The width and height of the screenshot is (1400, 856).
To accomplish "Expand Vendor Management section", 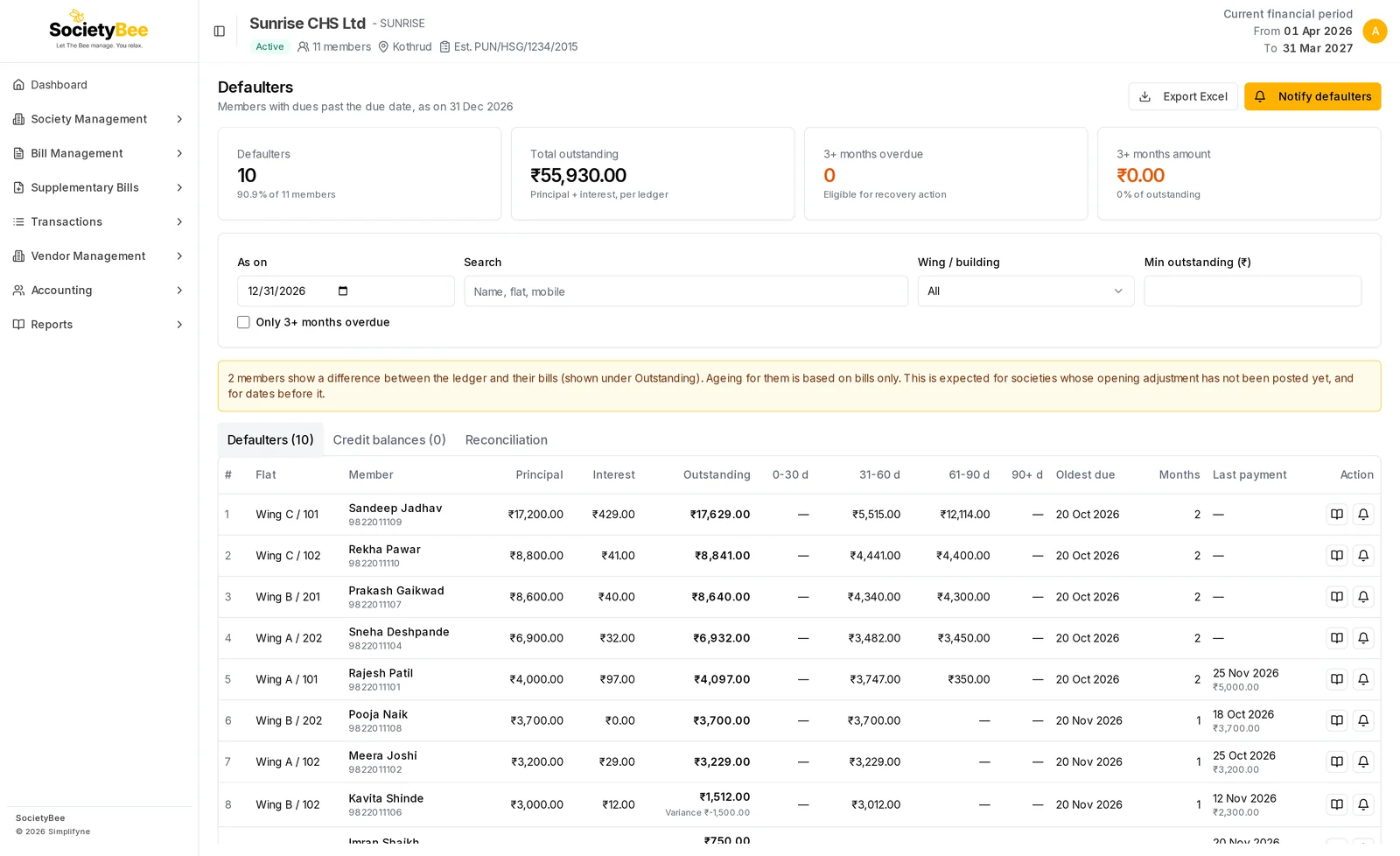I will point(99,256).
